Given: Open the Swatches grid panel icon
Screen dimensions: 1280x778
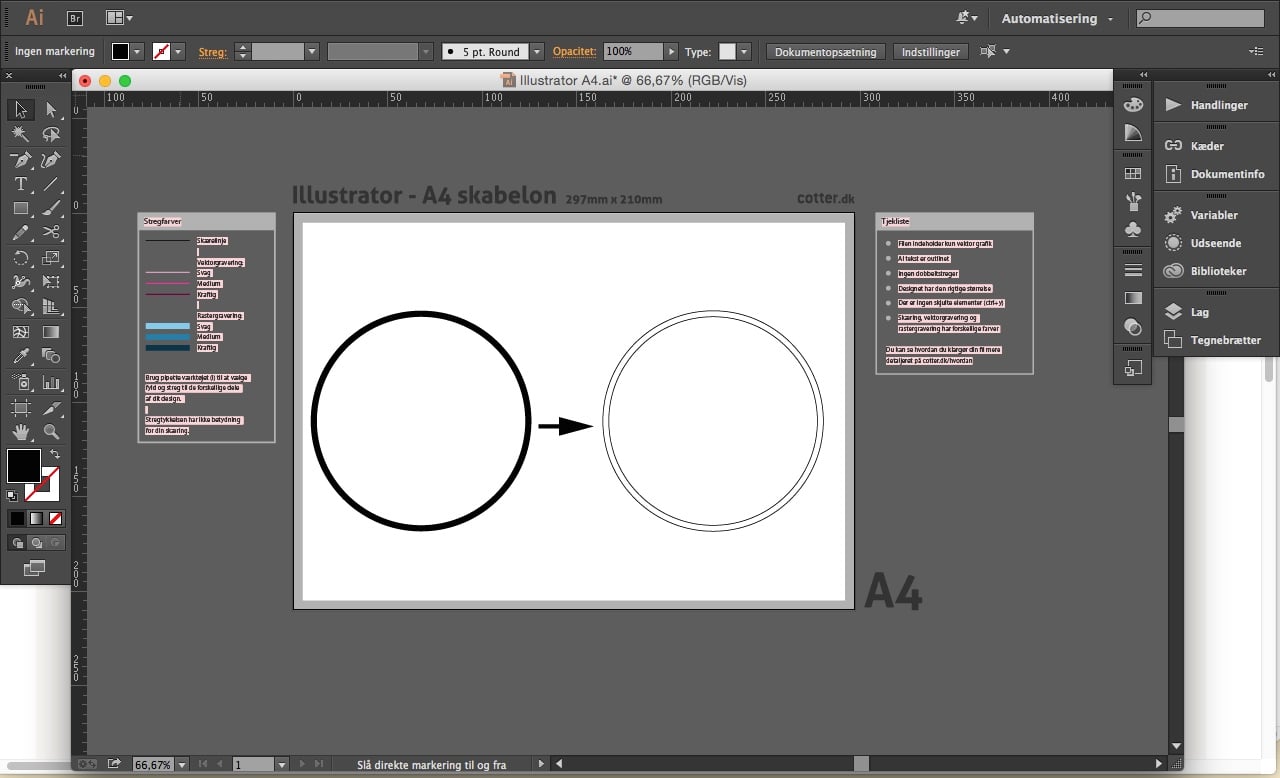Looking at the screenshot, I should [x=1133, y=174].
